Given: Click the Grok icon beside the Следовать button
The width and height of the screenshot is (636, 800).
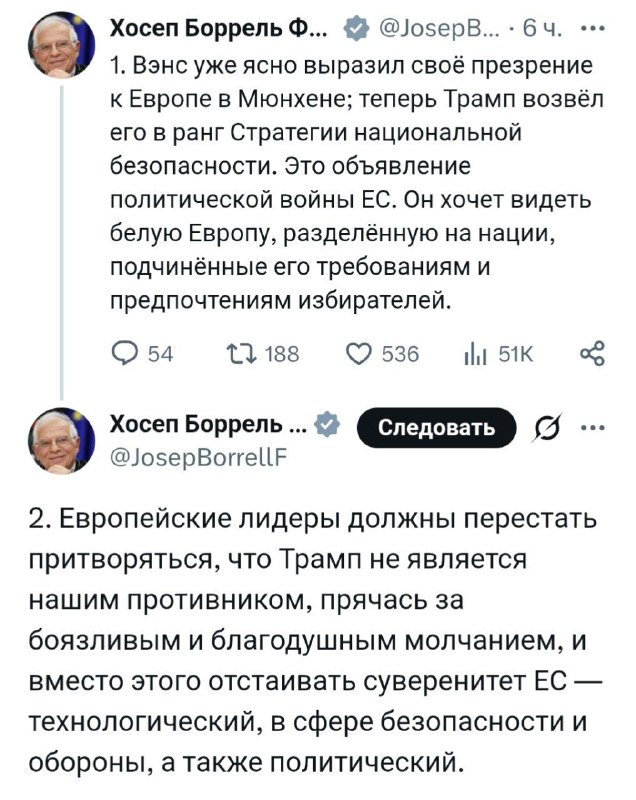Looking at the screenshot, I should pyautogui.click(x=548, y=428).
